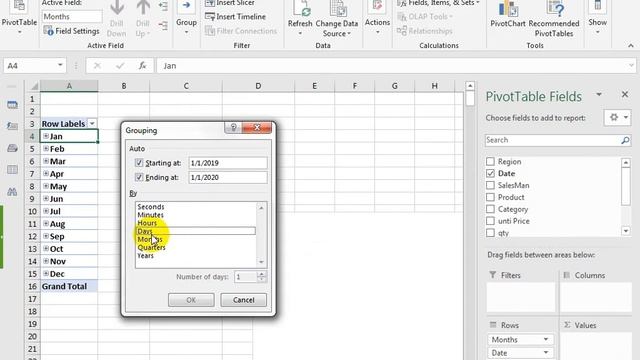Open the Actions menu button
This screenshot has width=640, height=360.
[377, 18]
